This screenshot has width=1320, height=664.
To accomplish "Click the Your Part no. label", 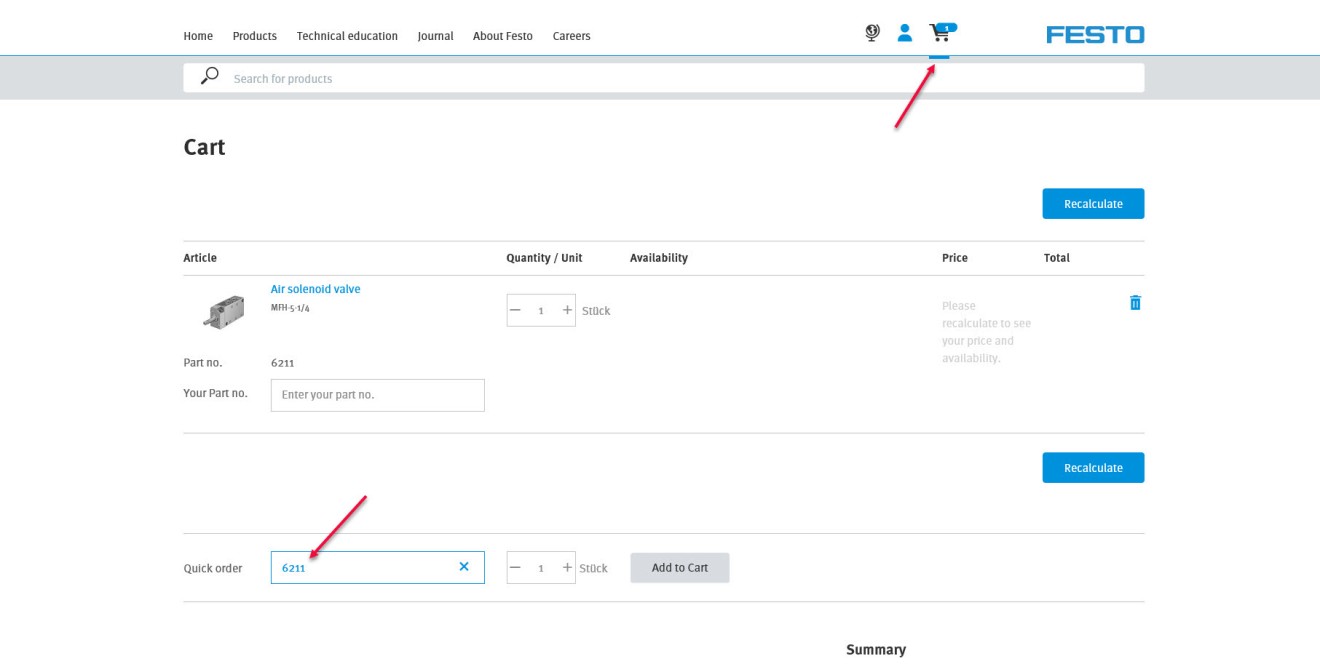I will (215, 393).
